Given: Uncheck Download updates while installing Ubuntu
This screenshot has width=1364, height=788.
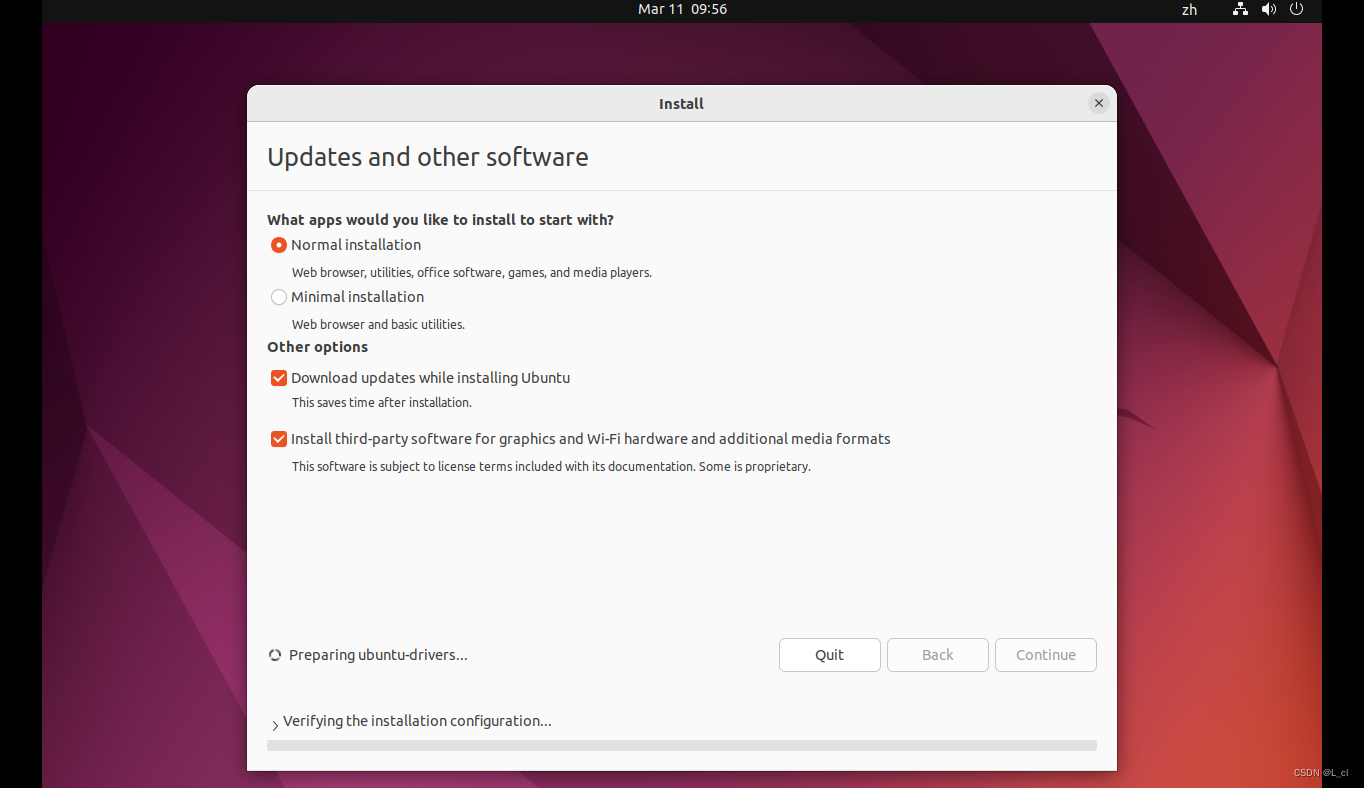Looking at the screenshot, I should [279, 378].
